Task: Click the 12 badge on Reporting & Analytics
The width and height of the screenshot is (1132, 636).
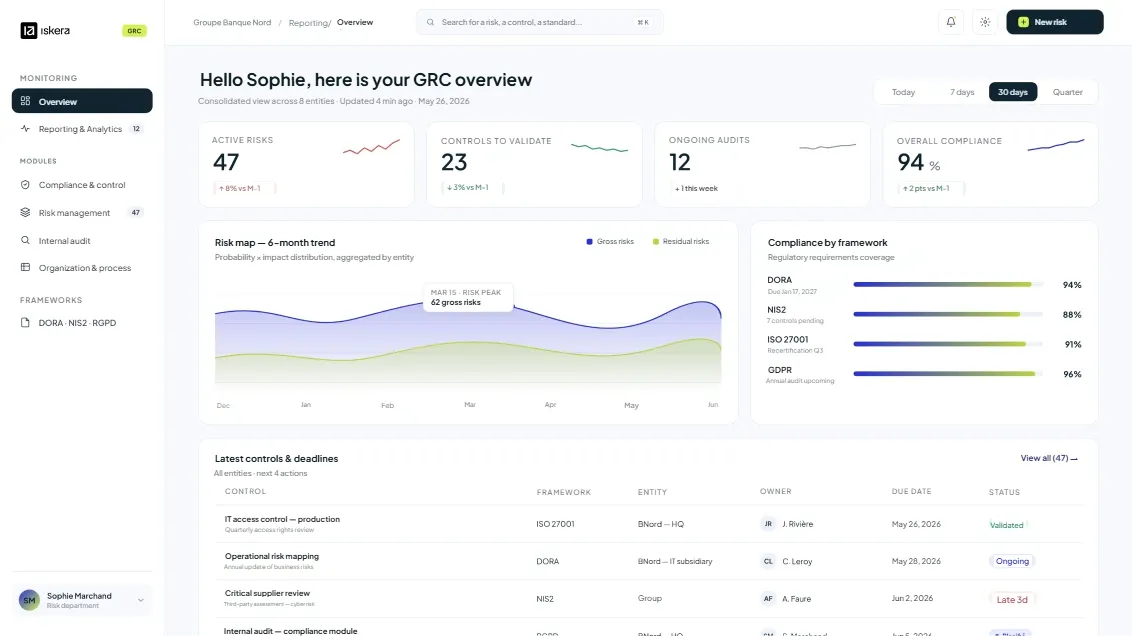Action: coord(136,128)
